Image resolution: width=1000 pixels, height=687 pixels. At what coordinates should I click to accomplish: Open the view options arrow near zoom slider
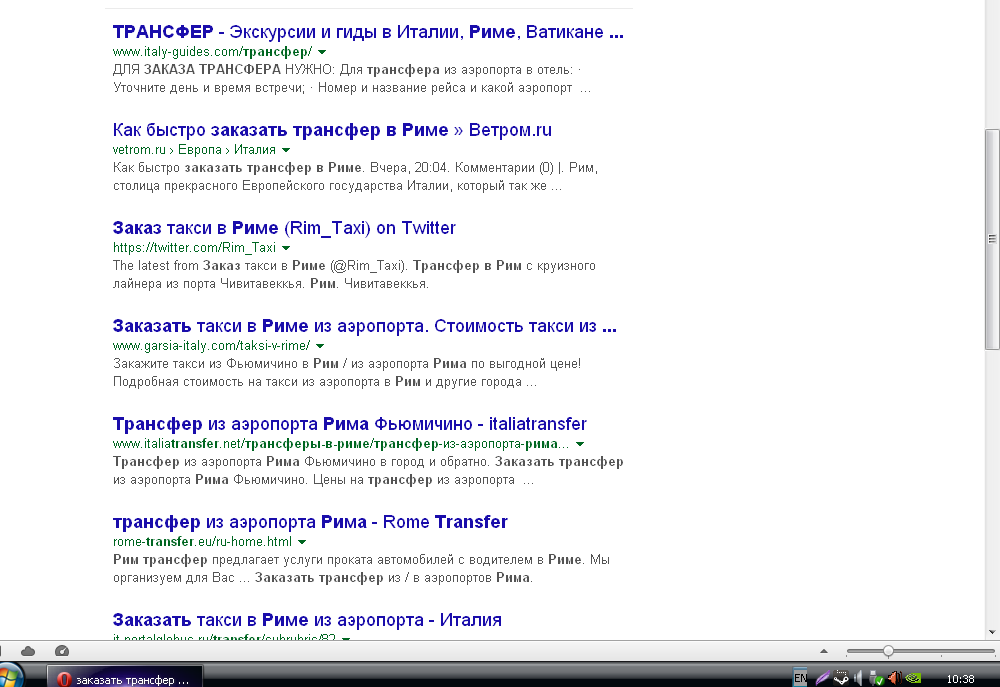point(823,651)
